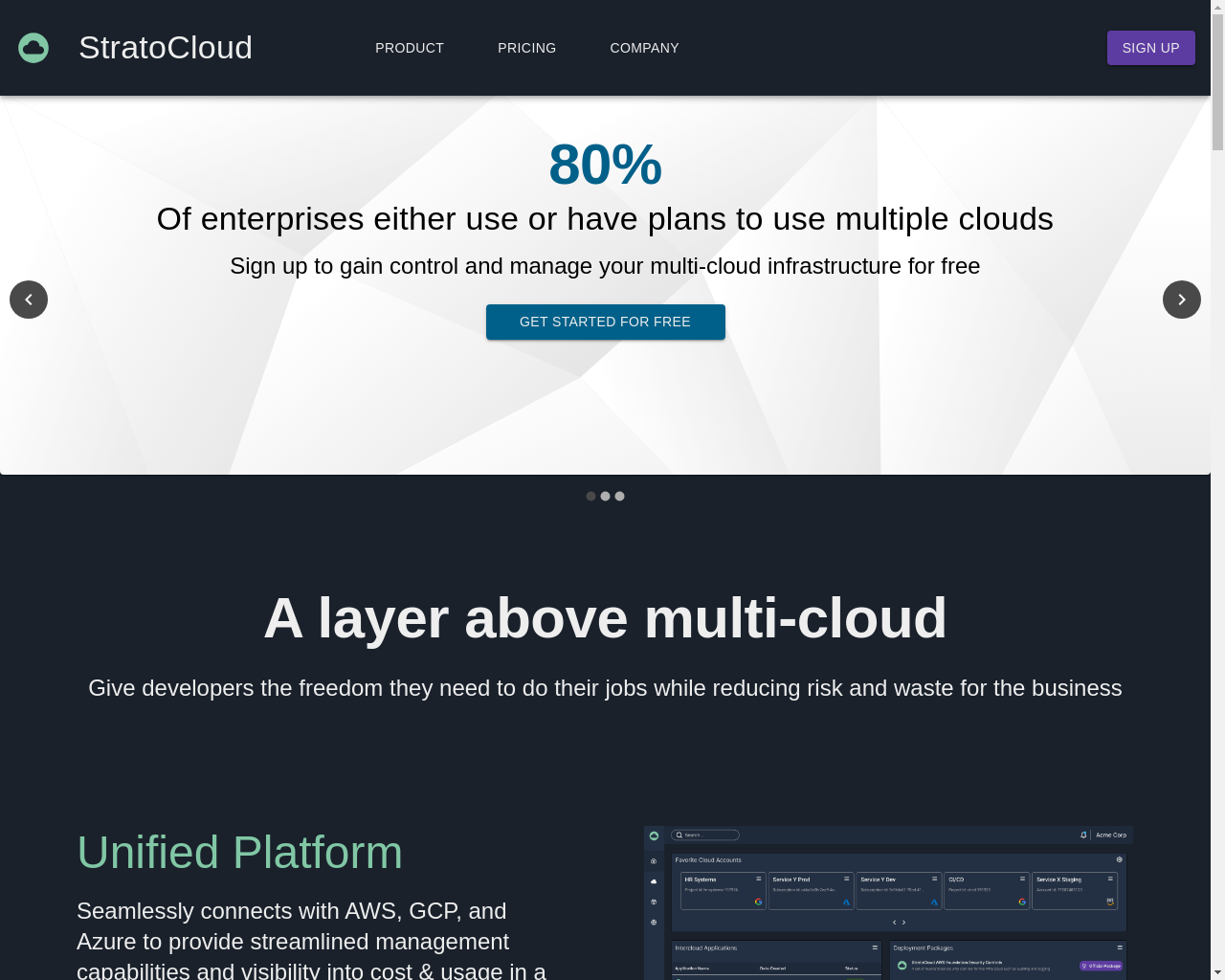Select the third carousel indicator dot
This screenshot has width=1225, height=980.
point(620,496)
